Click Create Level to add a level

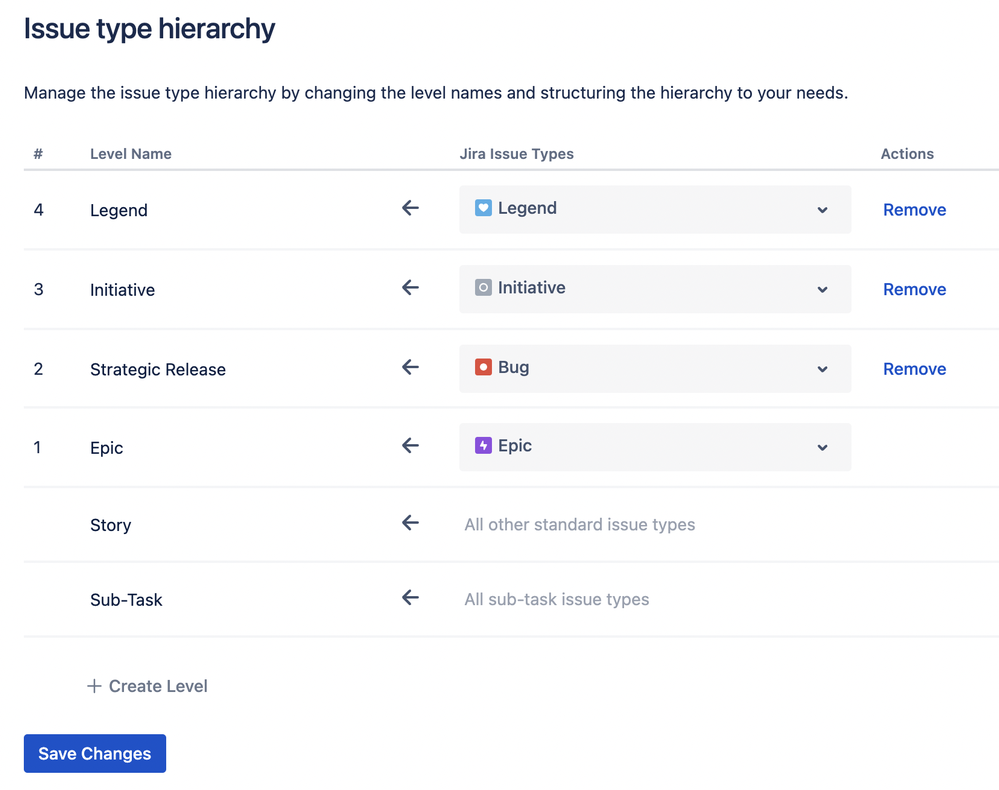click(148, 686)
